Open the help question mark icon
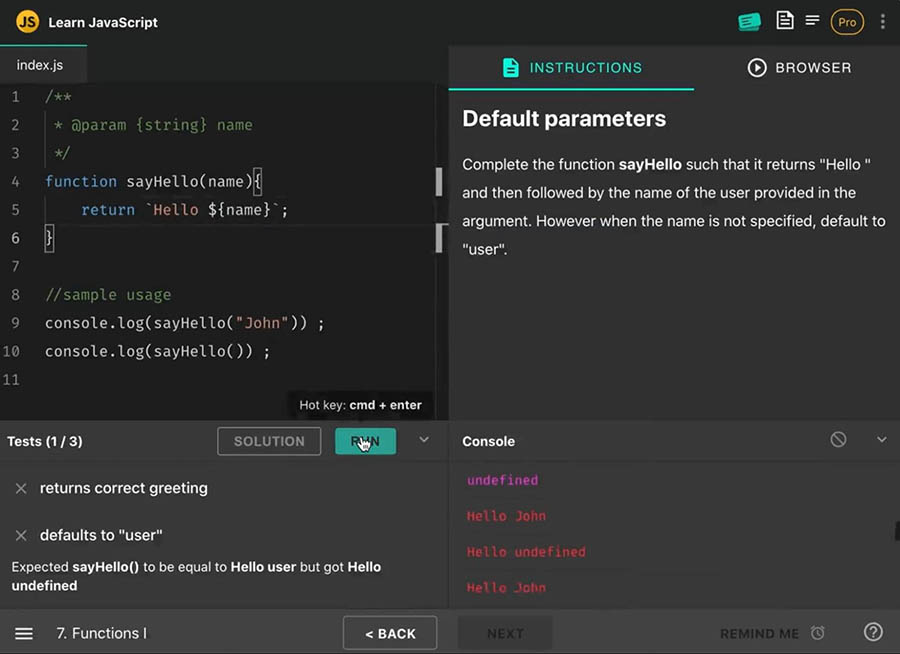The height and width of the screenshot is (654, 900). 873,633
